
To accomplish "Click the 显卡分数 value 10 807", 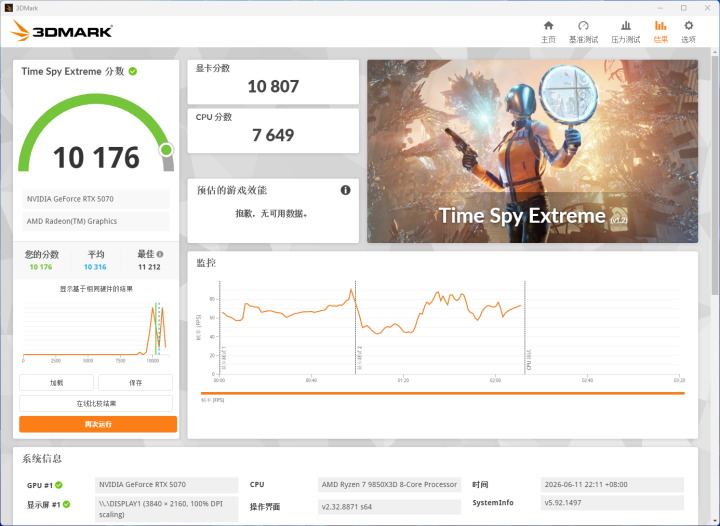I will tap(273, 86).
